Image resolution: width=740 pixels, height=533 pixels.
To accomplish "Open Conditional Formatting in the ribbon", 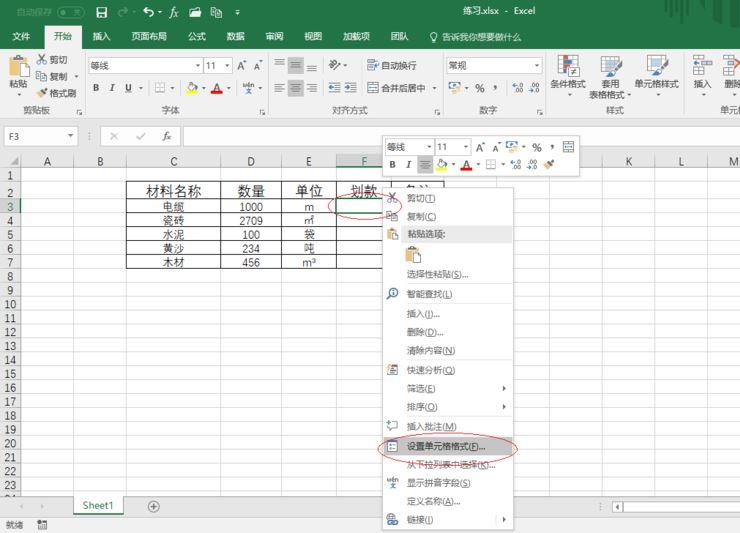I will coord(568,77).
